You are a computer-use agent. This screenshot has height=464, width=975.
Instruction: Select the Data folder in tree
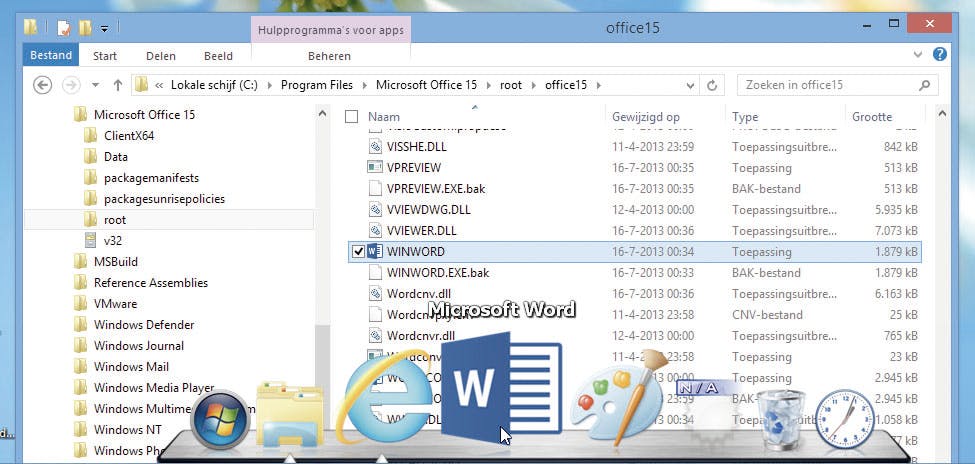(x=116, y=157)
